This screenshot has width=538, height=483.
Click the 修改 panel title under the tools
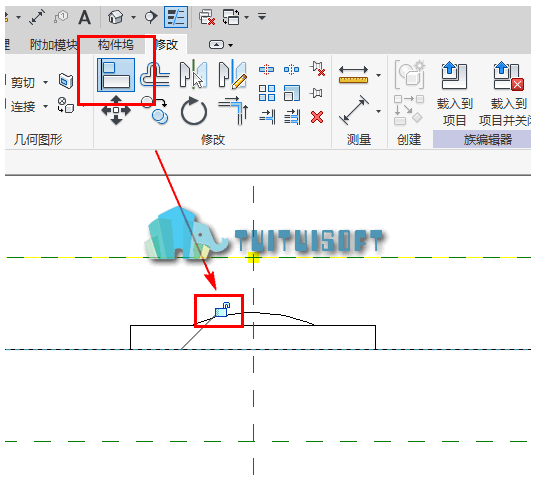(x=213, y=139)
